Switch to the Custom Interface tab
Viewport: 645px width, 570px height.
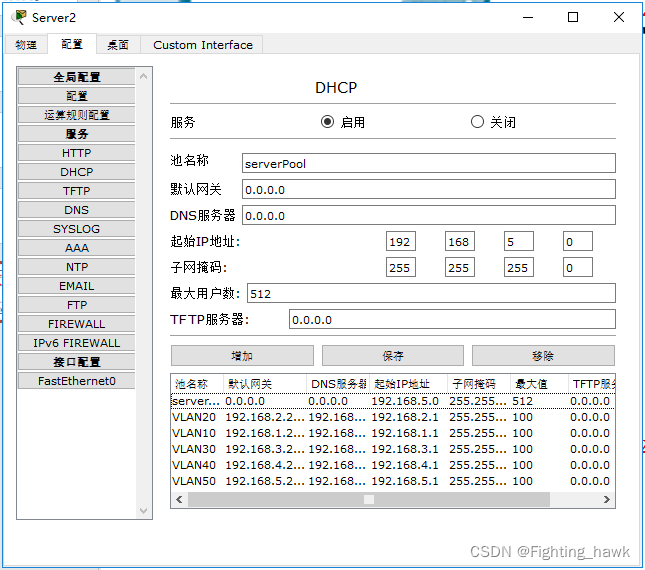pos(203,45)
